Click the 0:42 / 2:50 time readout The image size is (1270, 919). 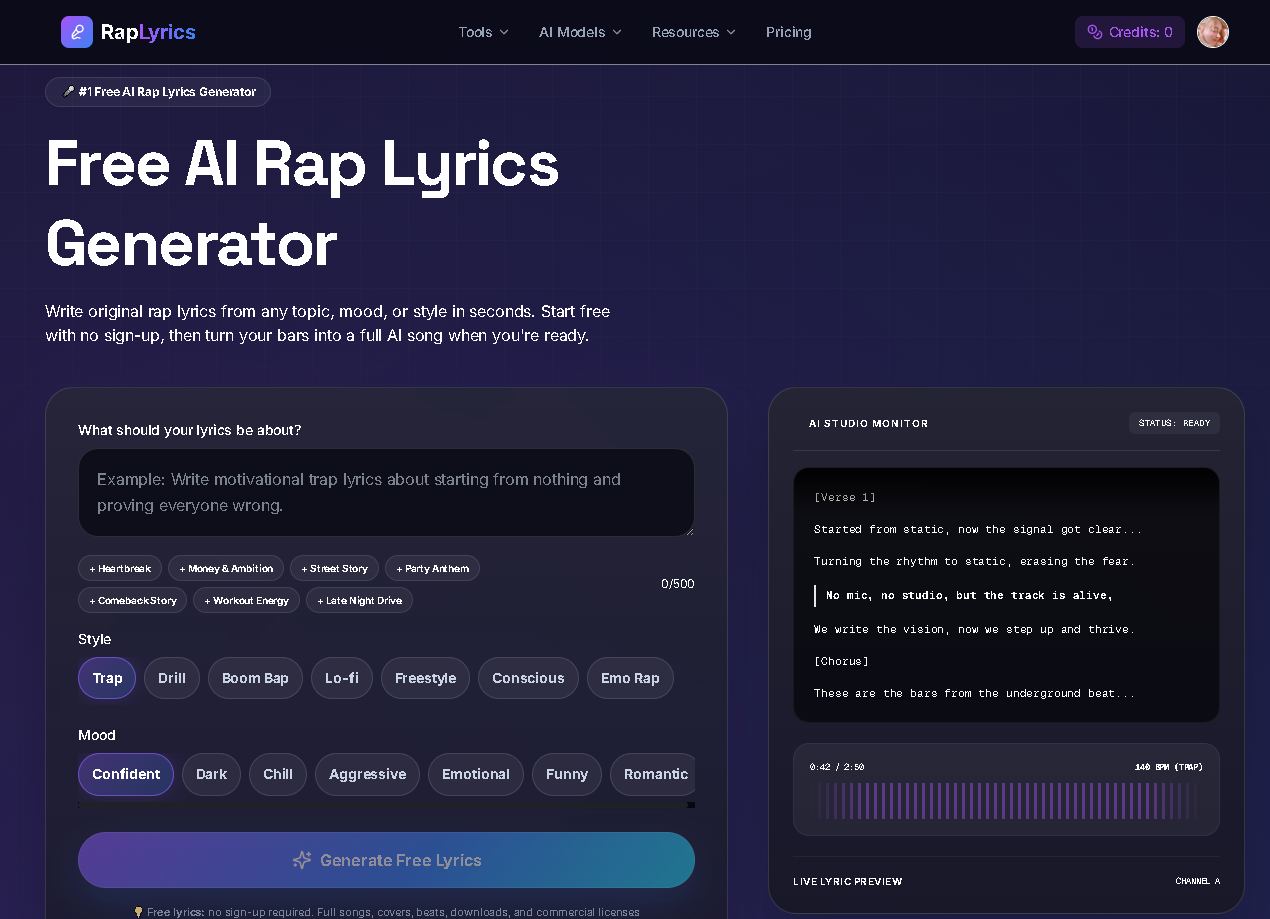click(837, 767)
